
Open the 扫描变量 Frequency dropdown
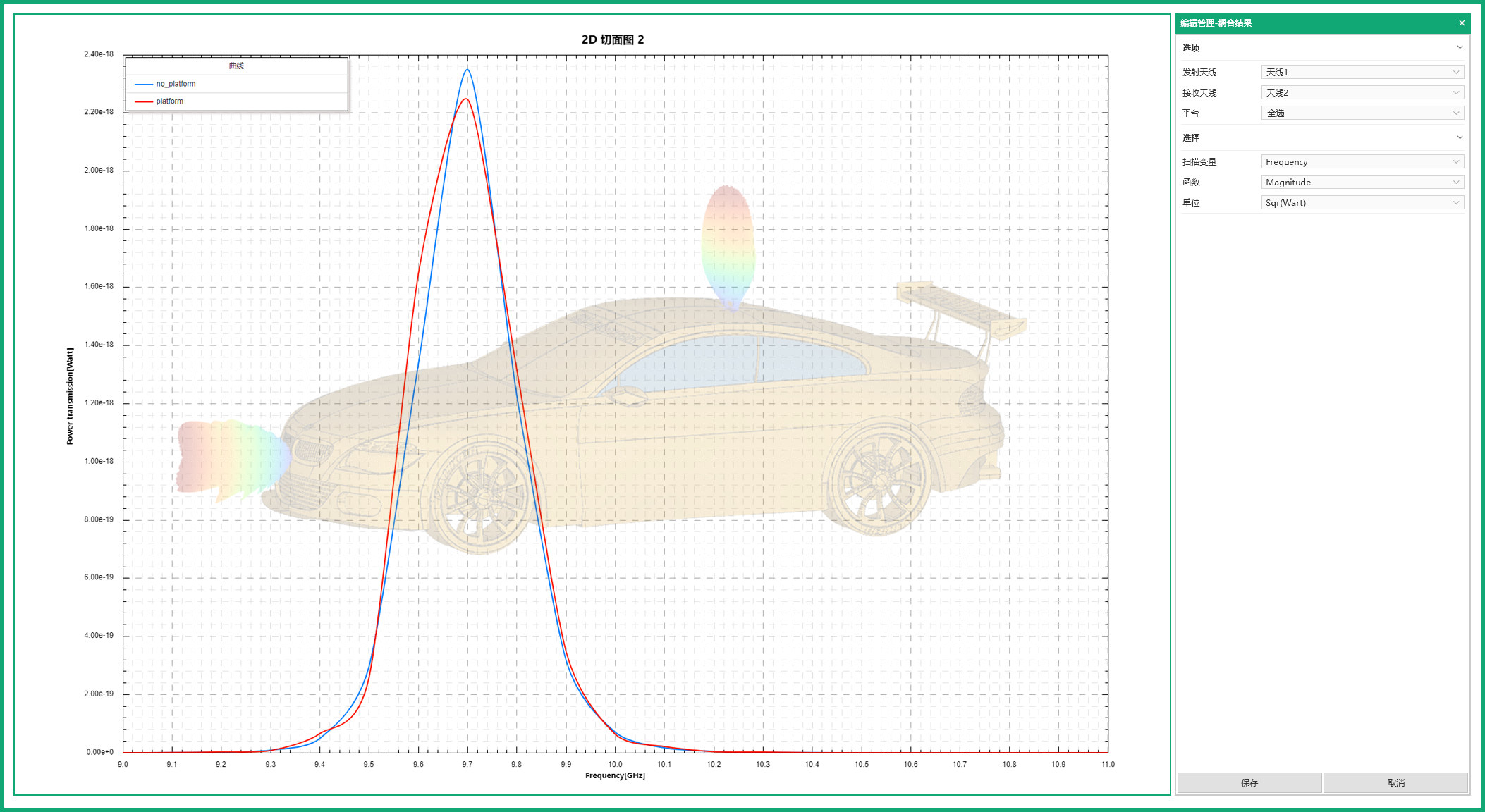1362,161
